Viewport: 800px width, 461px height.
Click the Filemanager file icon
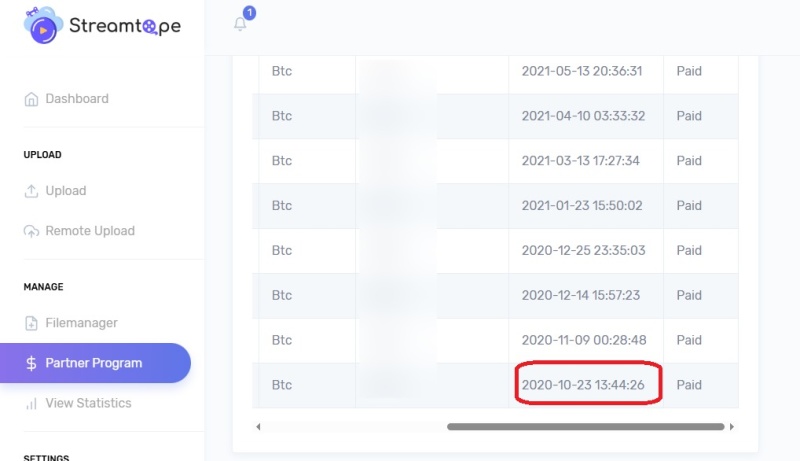point(31,323)
